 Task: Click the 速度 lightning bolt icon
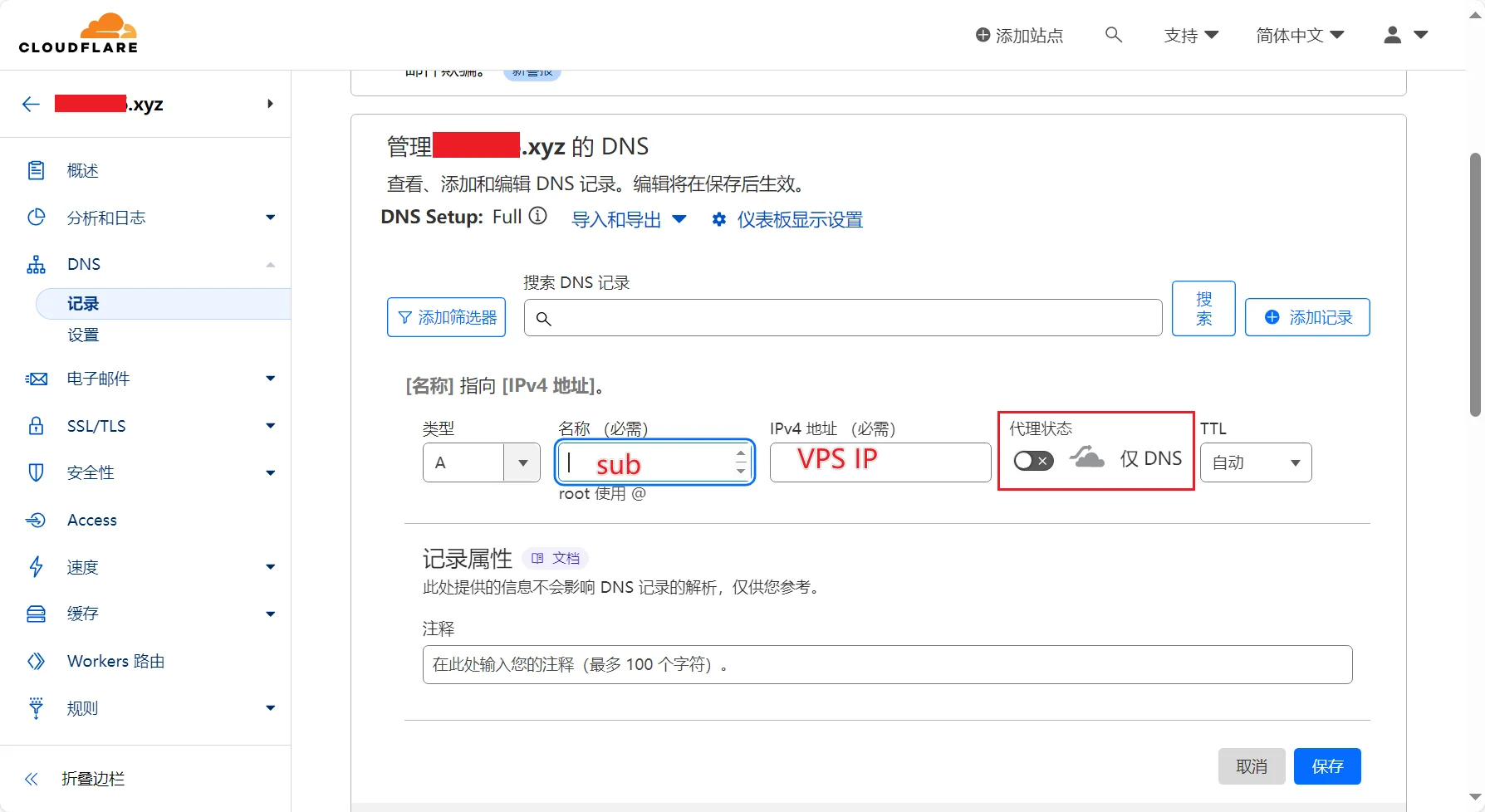pyautogui.click(x=36, y=567)
